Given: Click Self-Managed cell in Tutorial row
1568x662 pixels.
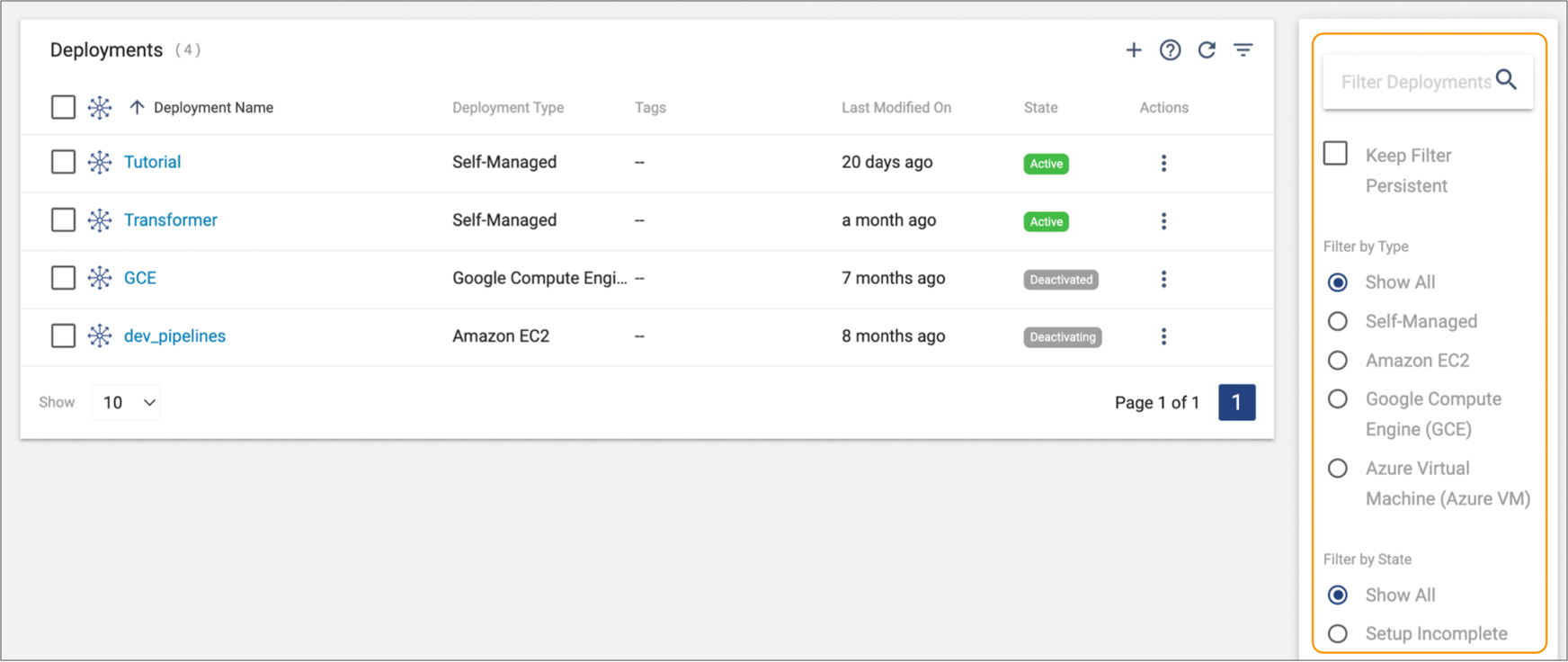Looking at the screenshot, I should click(x=504, y=162).
